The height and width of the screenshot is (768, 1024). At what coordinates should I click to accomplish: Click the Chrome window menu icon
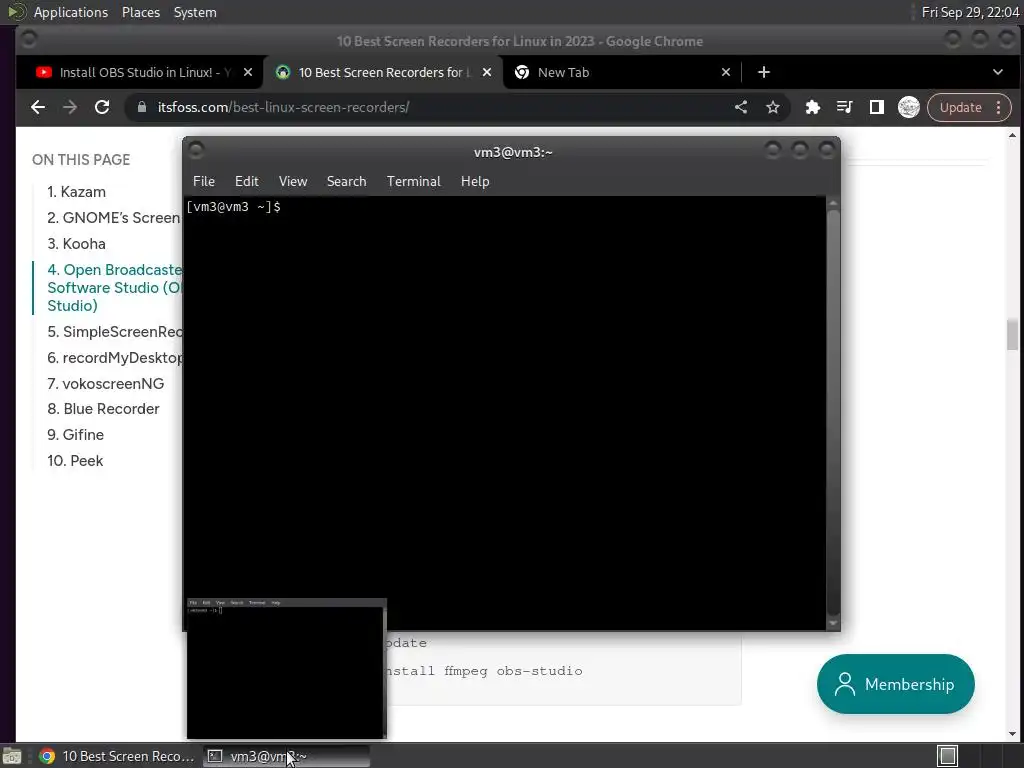click(29, 40)
